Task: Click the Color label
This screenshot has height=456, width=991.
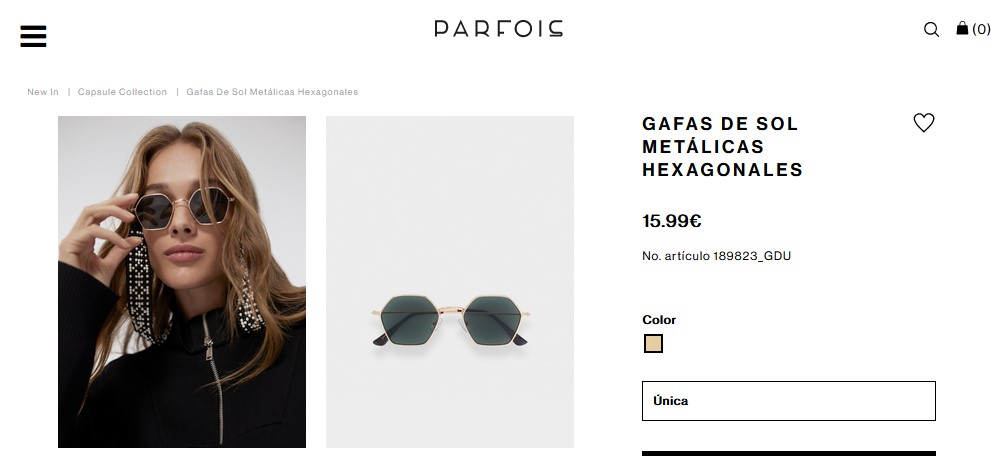Action: click(659, 320)
